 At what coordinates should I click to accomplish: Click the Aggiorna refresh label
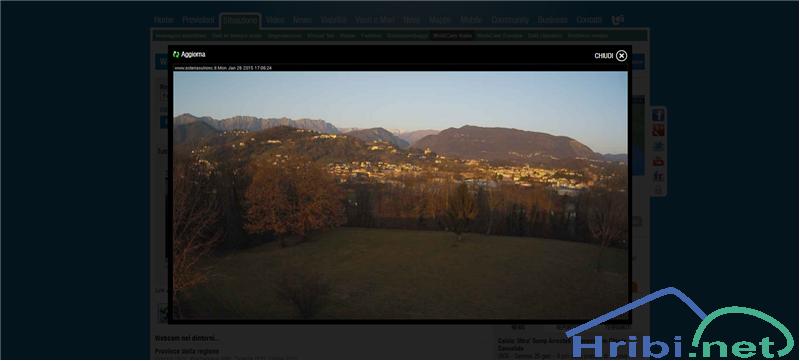[193, 54]
